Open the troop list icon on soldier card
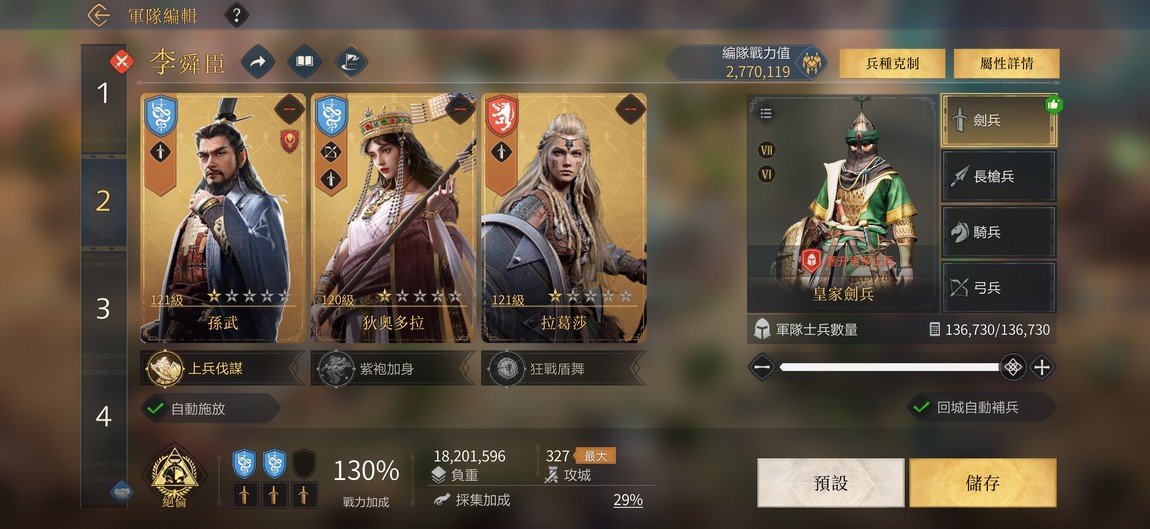1150x529 pixels. pos(766,113)
